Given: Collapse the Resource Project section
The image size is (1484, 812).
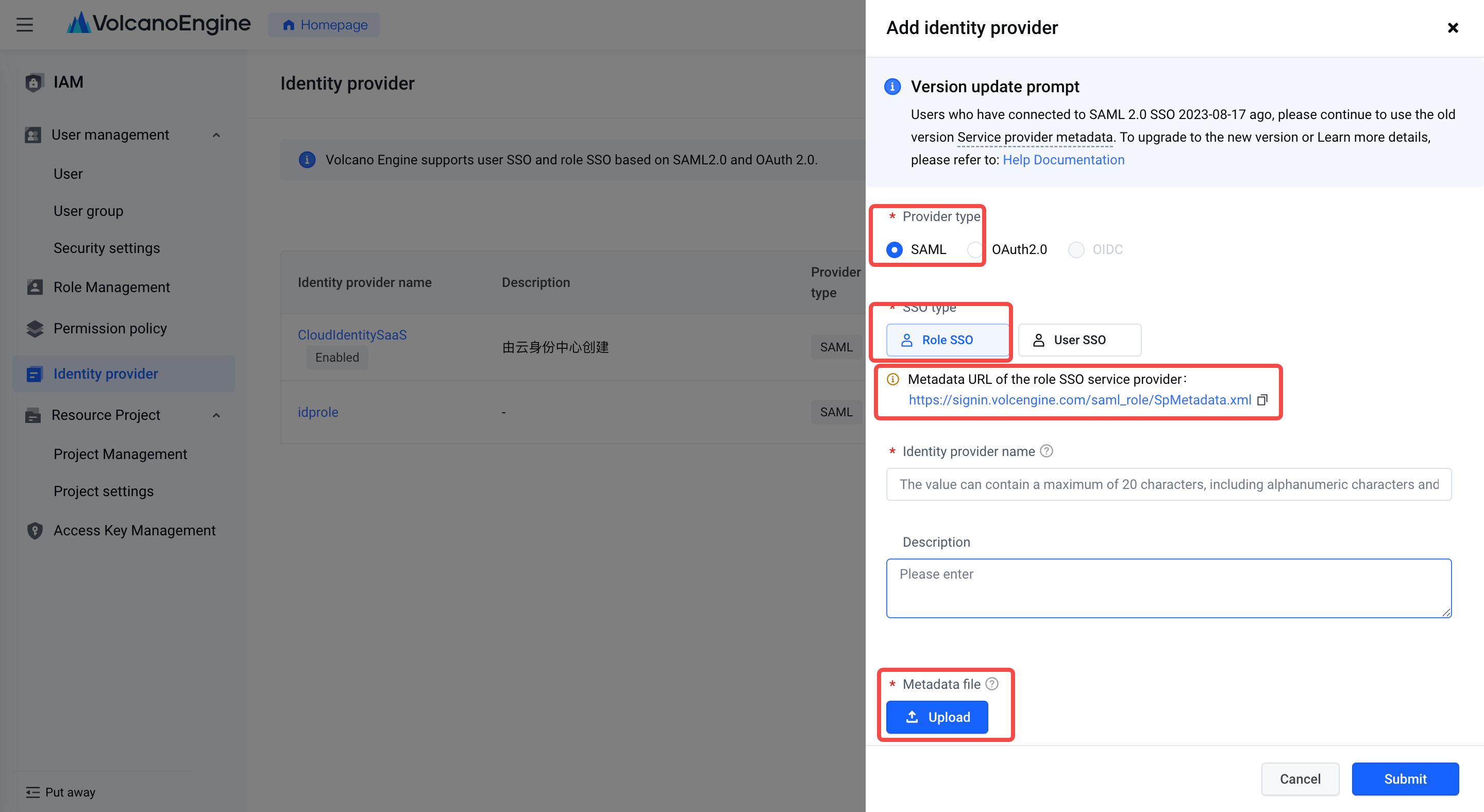Looking at the screenshot, I should (x=216, y=415).
